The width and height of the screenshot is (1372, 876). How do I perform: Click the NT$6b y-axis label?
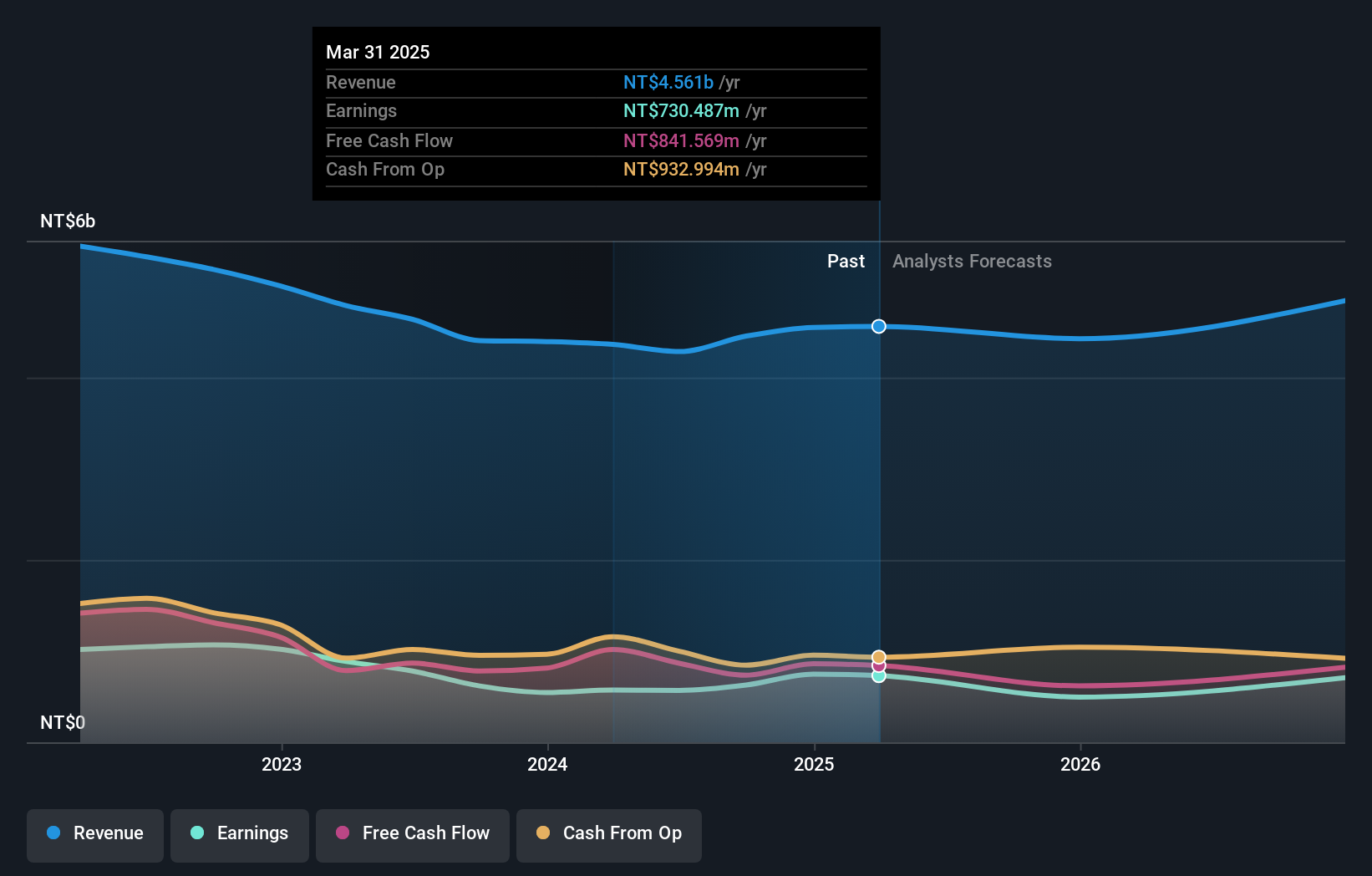click(68, 222)
